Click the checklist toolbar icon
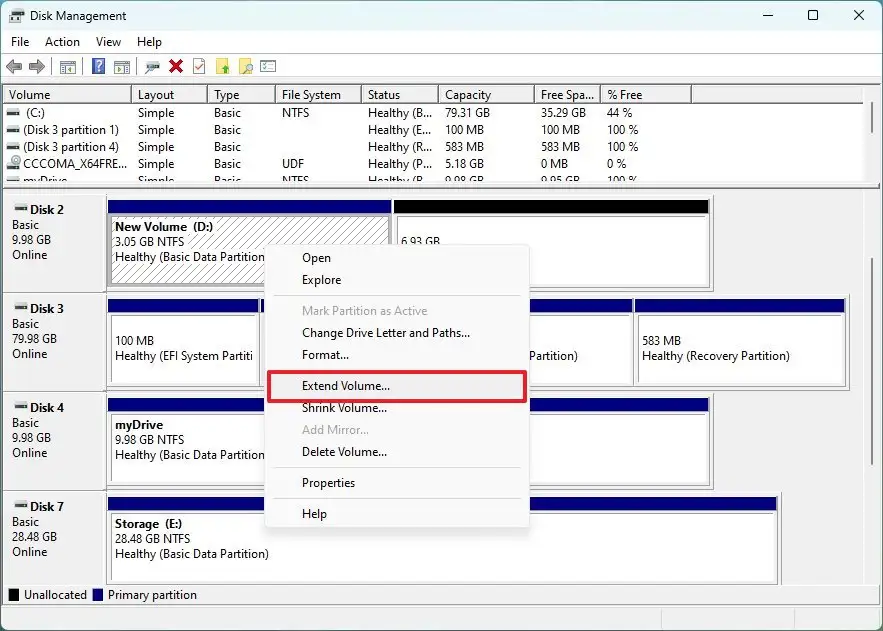 pyautogui.click(x=268, y=67)
